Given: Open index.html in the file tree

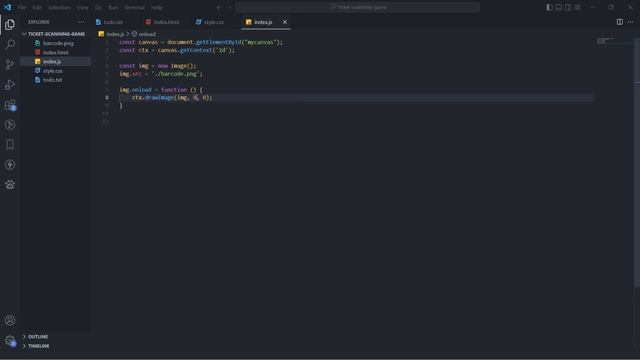Looking at the screenshot, I should click(x=56, y=52).
